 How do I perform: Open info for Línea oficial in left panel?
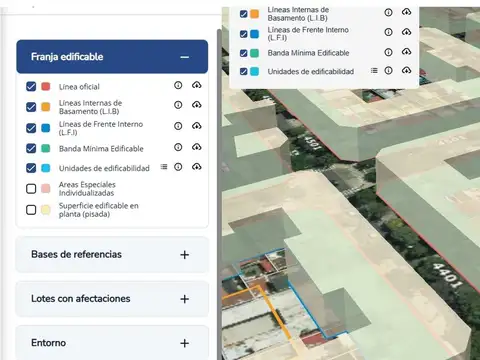178,85
